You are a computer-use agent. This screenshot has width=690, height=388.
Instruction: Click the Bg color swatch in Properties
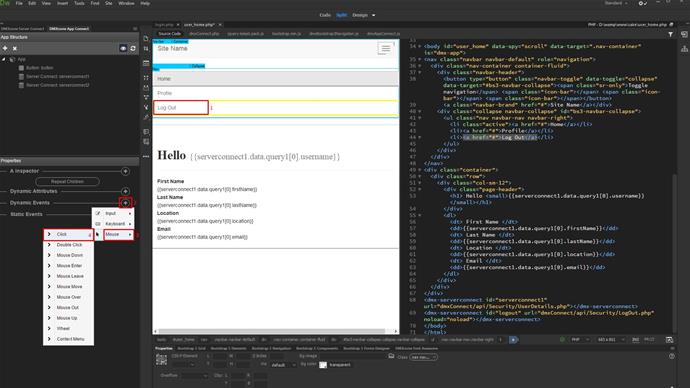point(323,365)
